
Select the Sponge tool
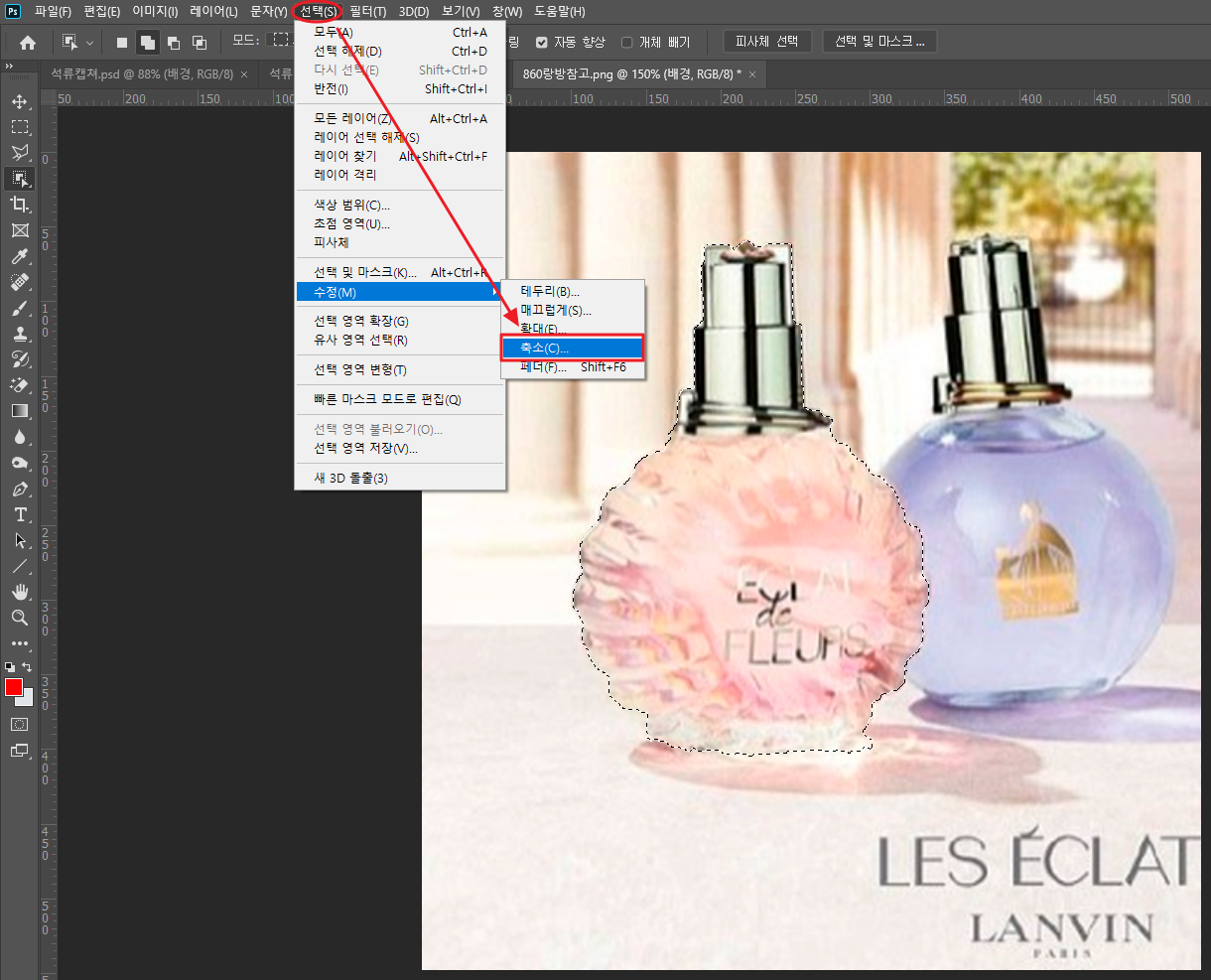20,463
